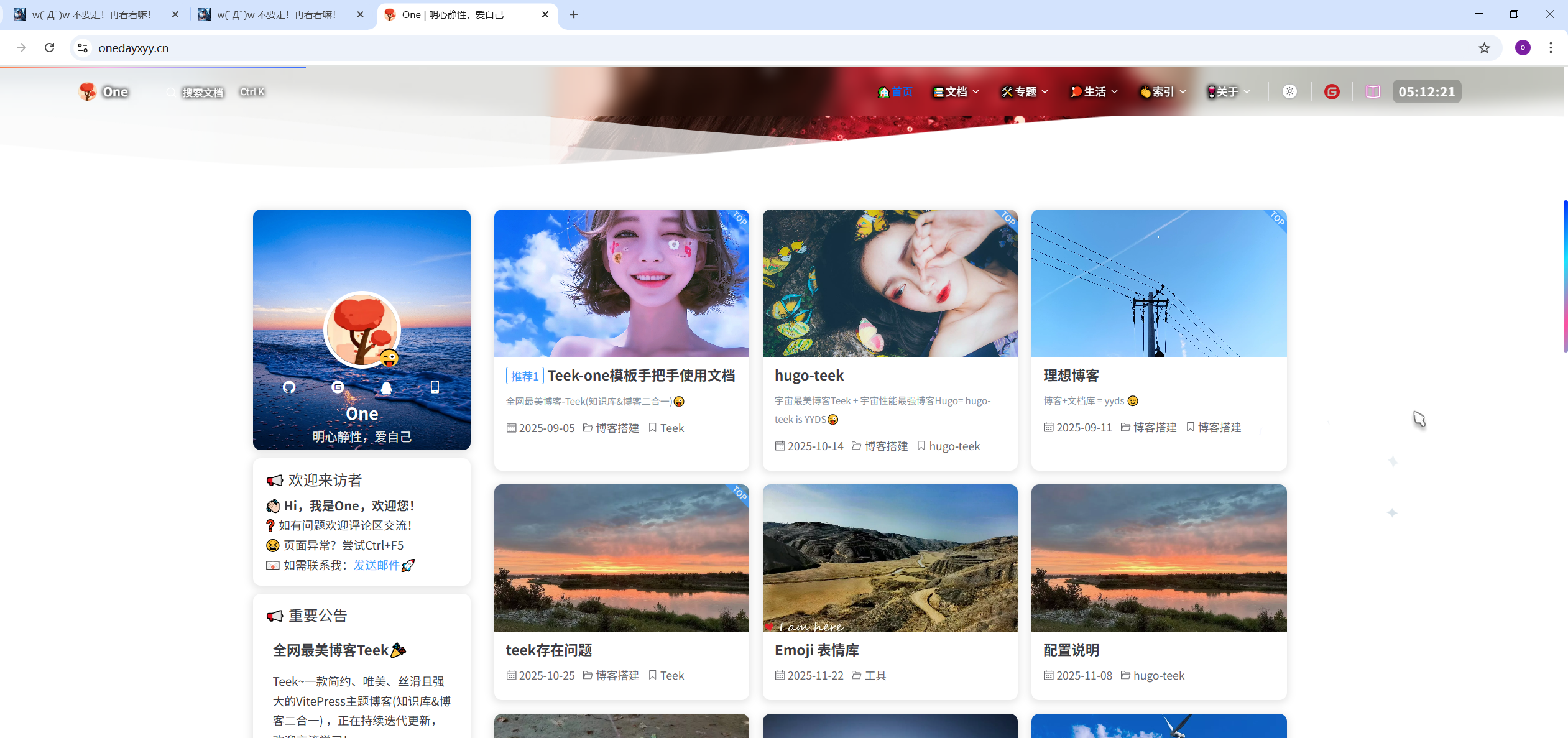Open the Emoji 表情库 cover thumbnail
This screenshot has width=1568, height=738.
(x=890, y=558)
